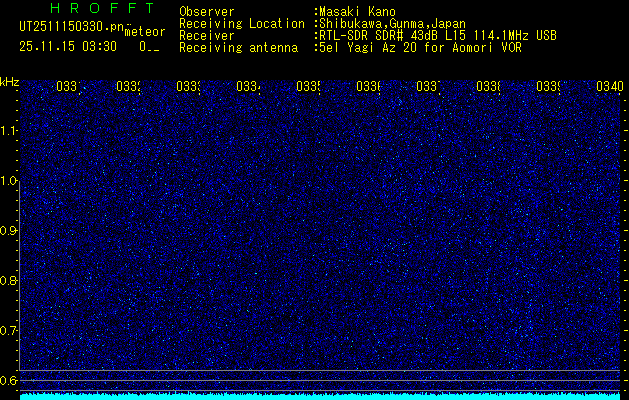Click the 0336 time marker
The height and width of the screenshot is (400, 629).
tap(369, 86)
